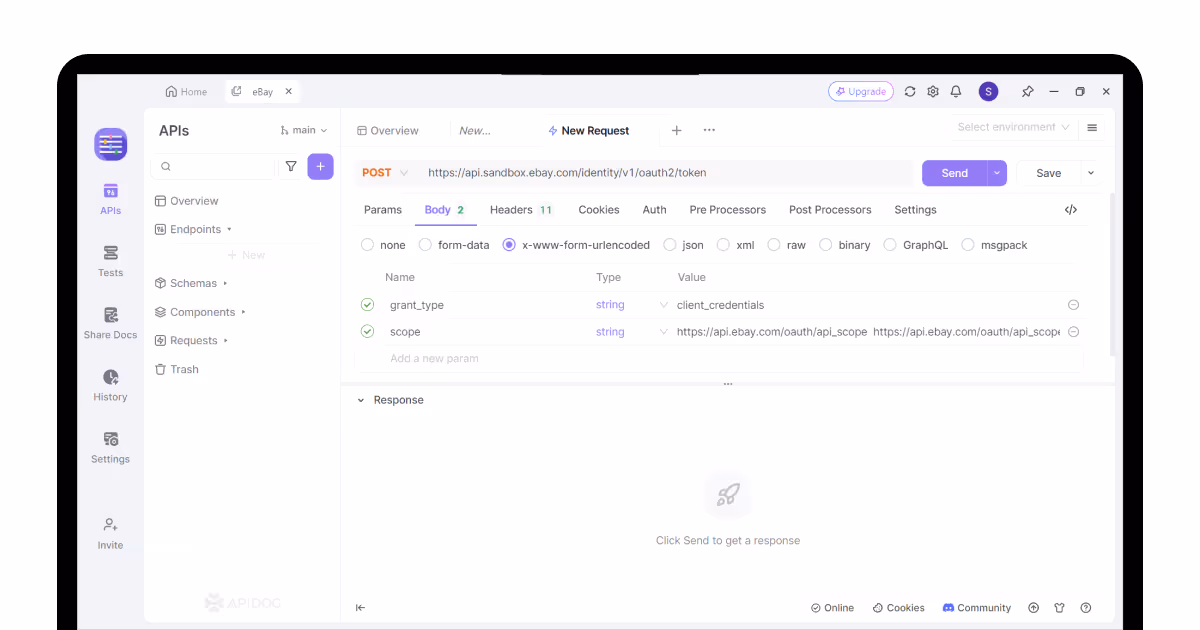Open the Select environment dropdown
Image resolution: width=1200 pixels, height=630 pixels.
tap(1013, 127)
